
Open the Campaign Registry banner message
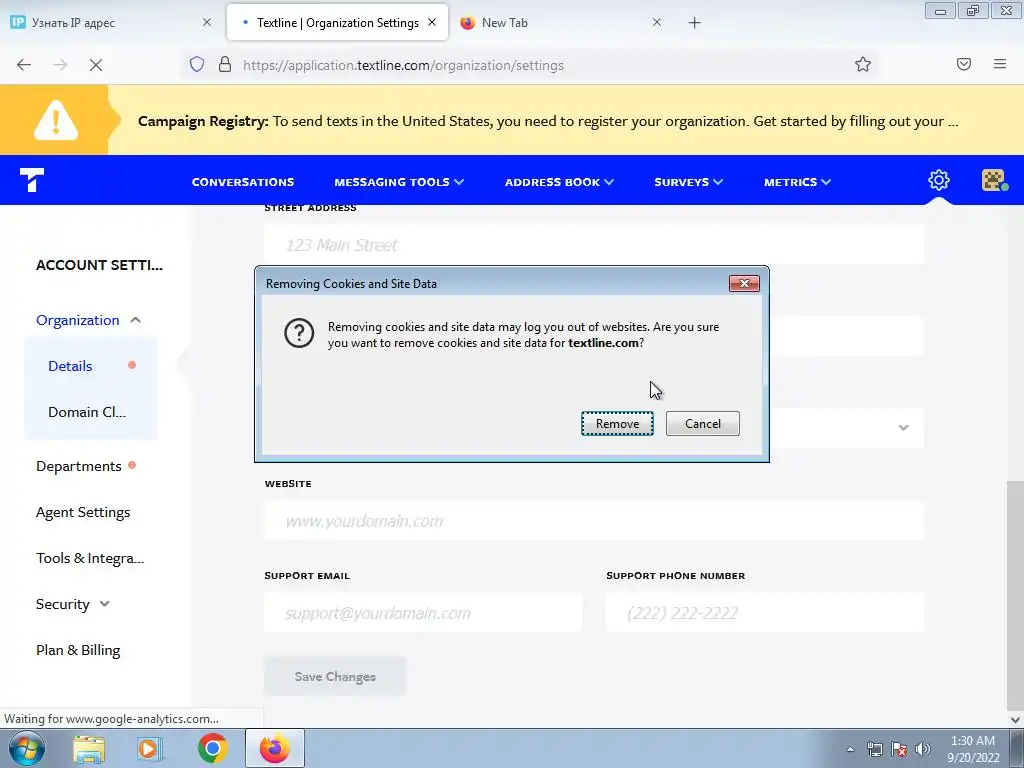point(548,121)
